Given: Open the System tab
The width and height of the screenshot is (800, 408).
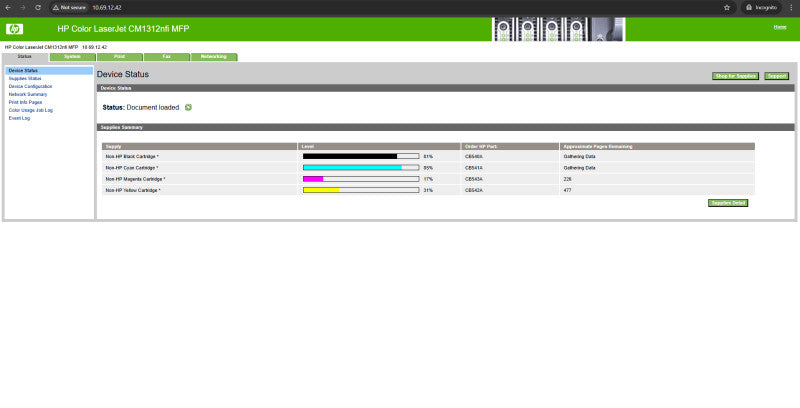Looking at the screenshot, I should pyautogui.click(x=72, y=57).
